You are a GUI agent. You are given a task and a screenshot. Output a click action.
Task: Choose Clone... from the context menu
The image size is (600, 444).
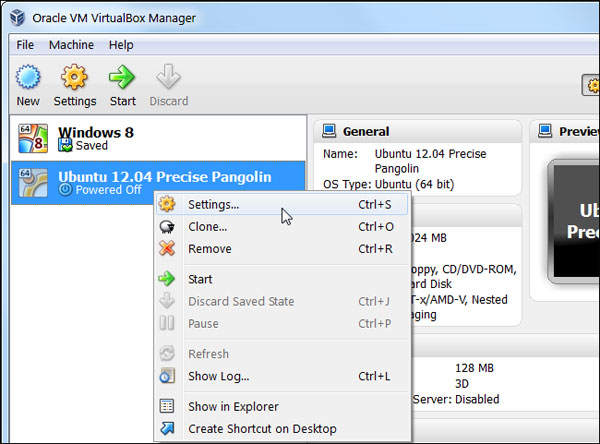click(208, 227)
